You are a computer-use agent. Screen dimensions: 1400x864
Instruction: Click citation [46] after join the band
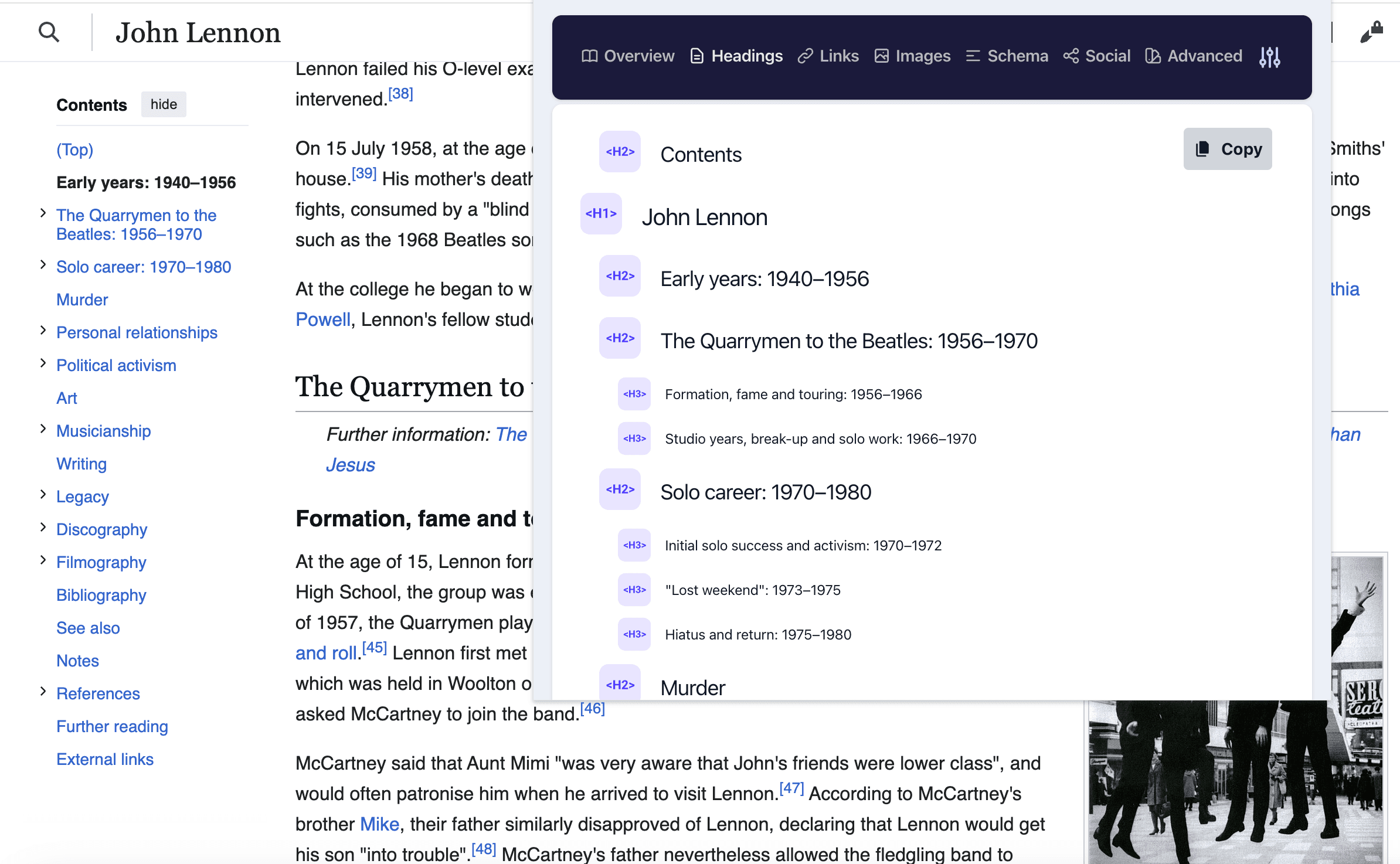[593, 709]
